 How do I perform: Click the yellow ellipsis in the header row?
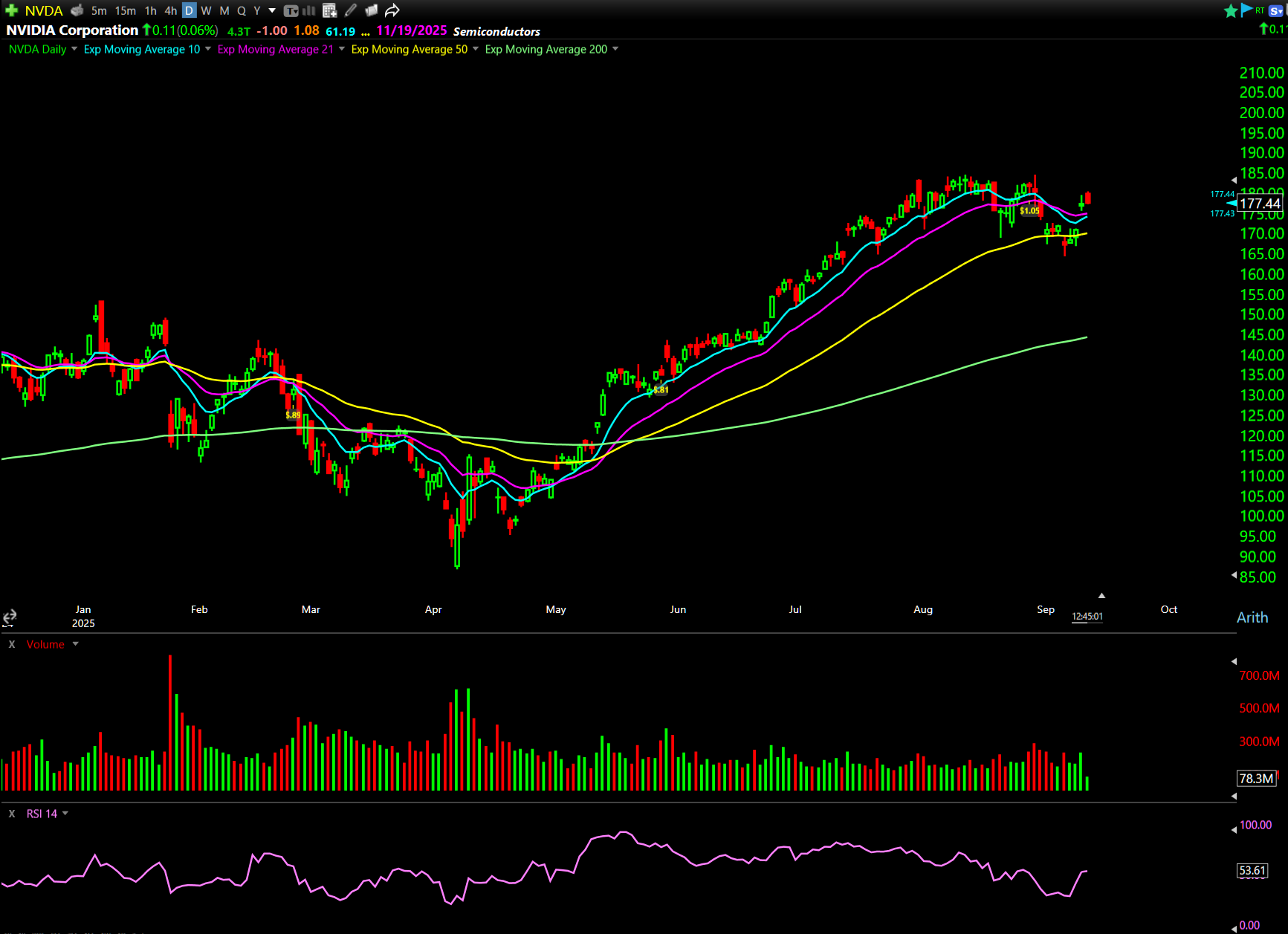[366, 33]
